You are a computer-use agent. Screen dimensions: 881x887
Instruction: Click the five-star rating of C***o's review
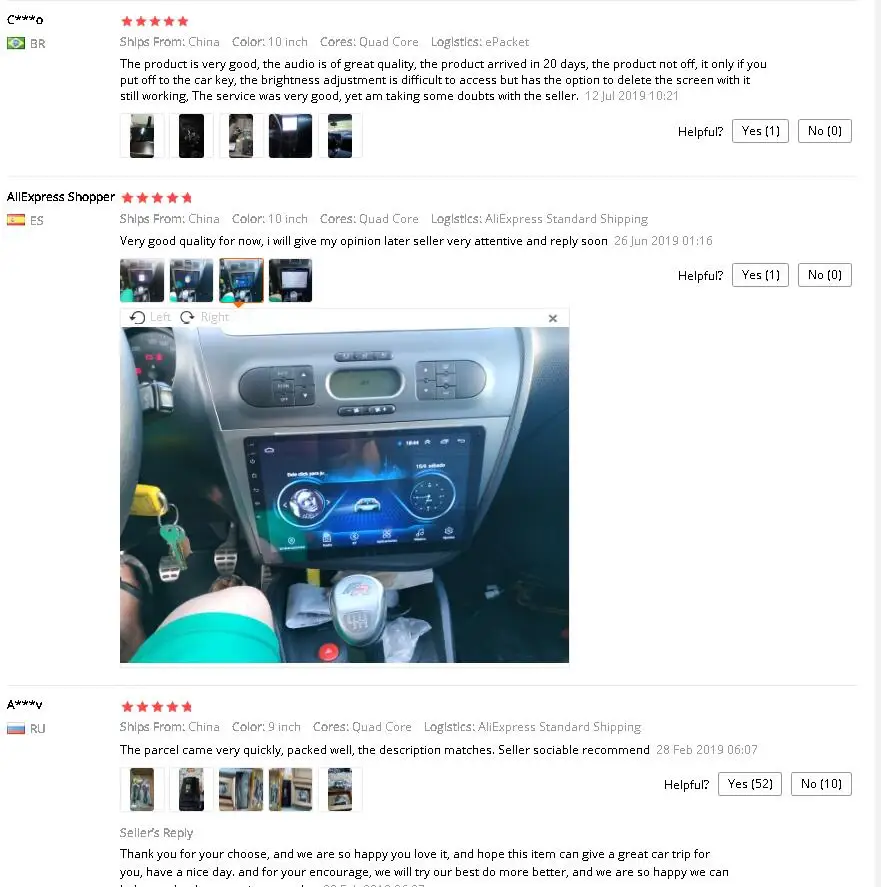coord(154,21)
